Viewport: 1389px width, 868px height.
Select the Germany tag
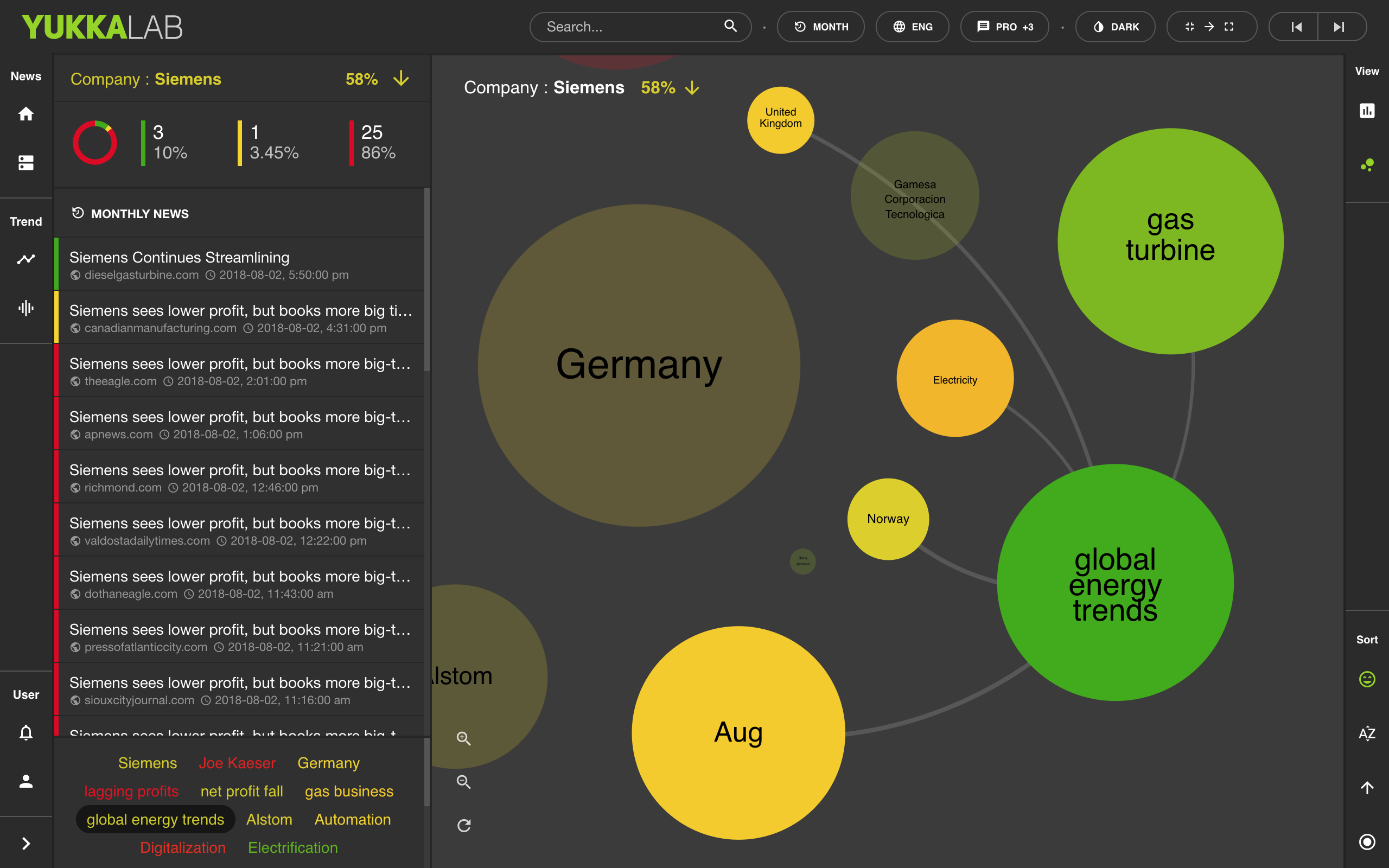click(x=328, y=763)
